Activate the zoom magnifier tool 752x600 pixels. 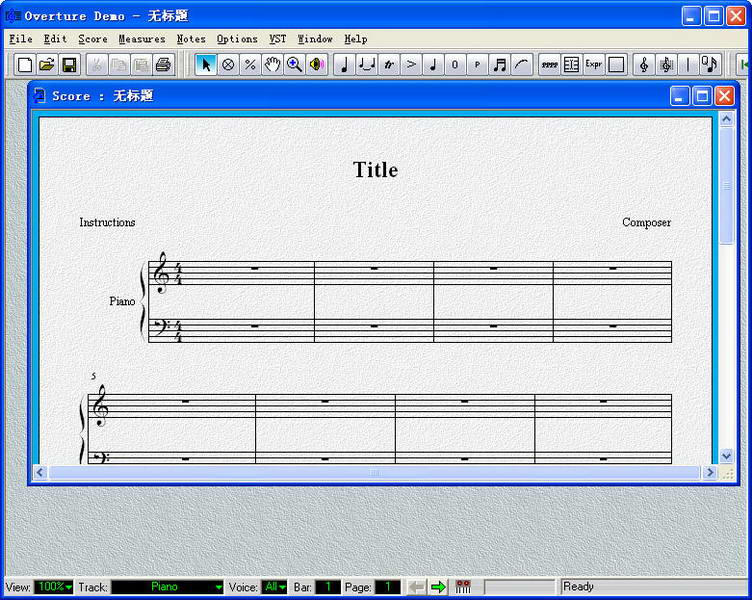(294, 65)
